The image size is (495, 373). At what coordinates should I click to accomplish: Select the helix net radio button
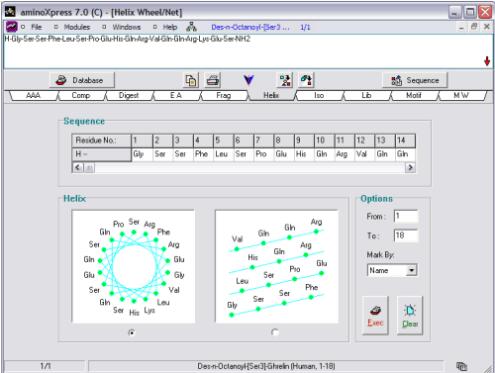tap(275, 332)
